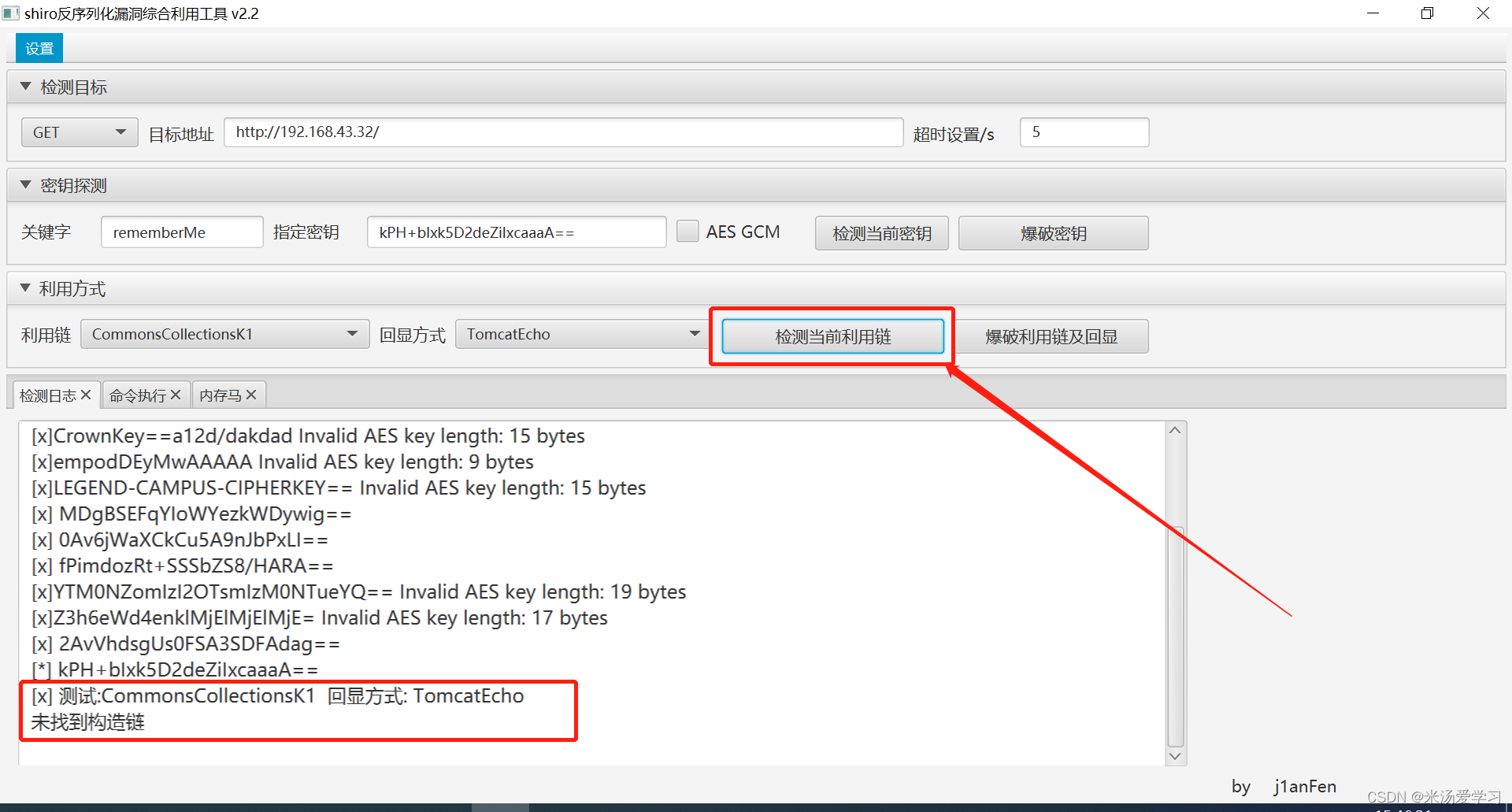Screen dimensions: 1512x812
Task: Close the 命令执行 tab
Action: 176,395
